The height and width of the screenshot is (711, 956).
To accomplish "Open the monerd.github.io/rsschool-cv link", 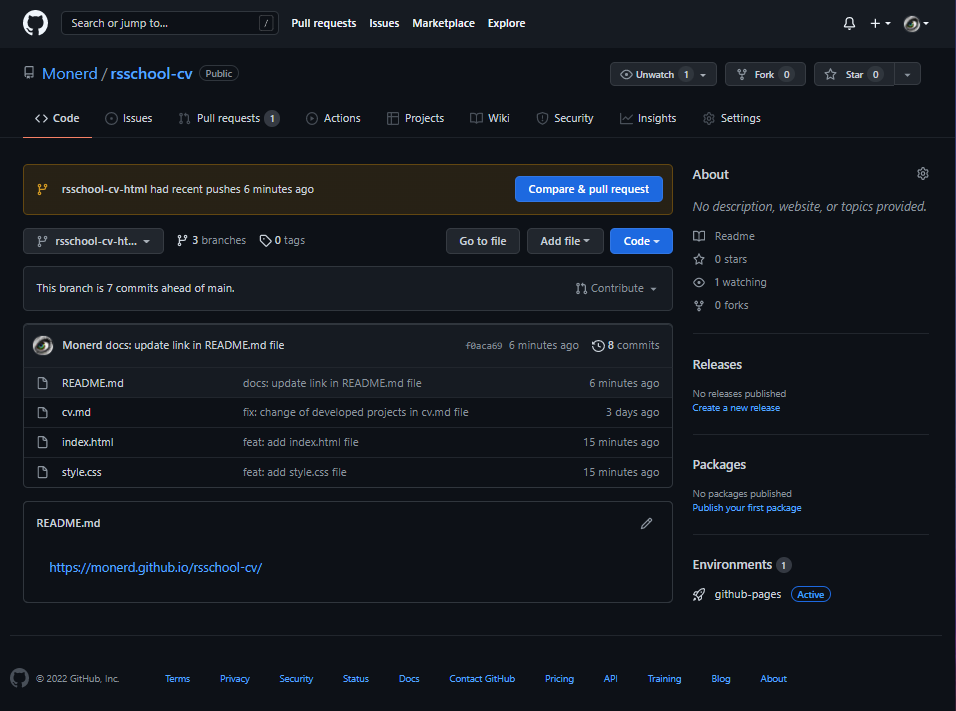I will click(155, 568).
